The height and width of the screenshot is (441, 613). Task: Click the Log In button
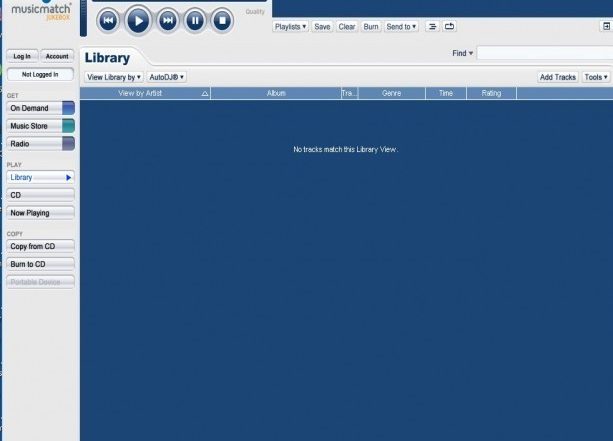[x=22, y=56]
